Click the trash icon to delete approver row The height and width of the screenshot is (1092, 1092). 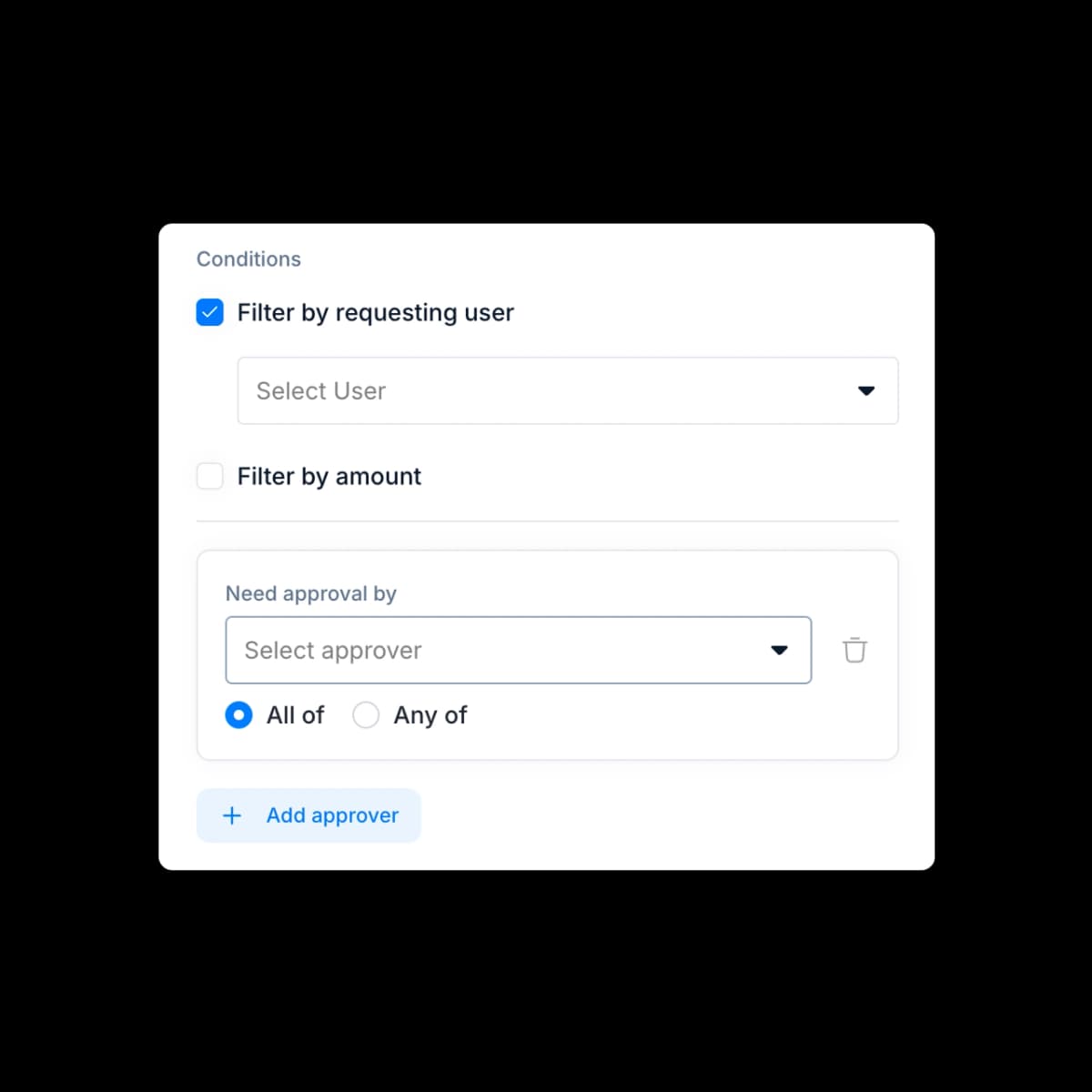pos(854,650)
